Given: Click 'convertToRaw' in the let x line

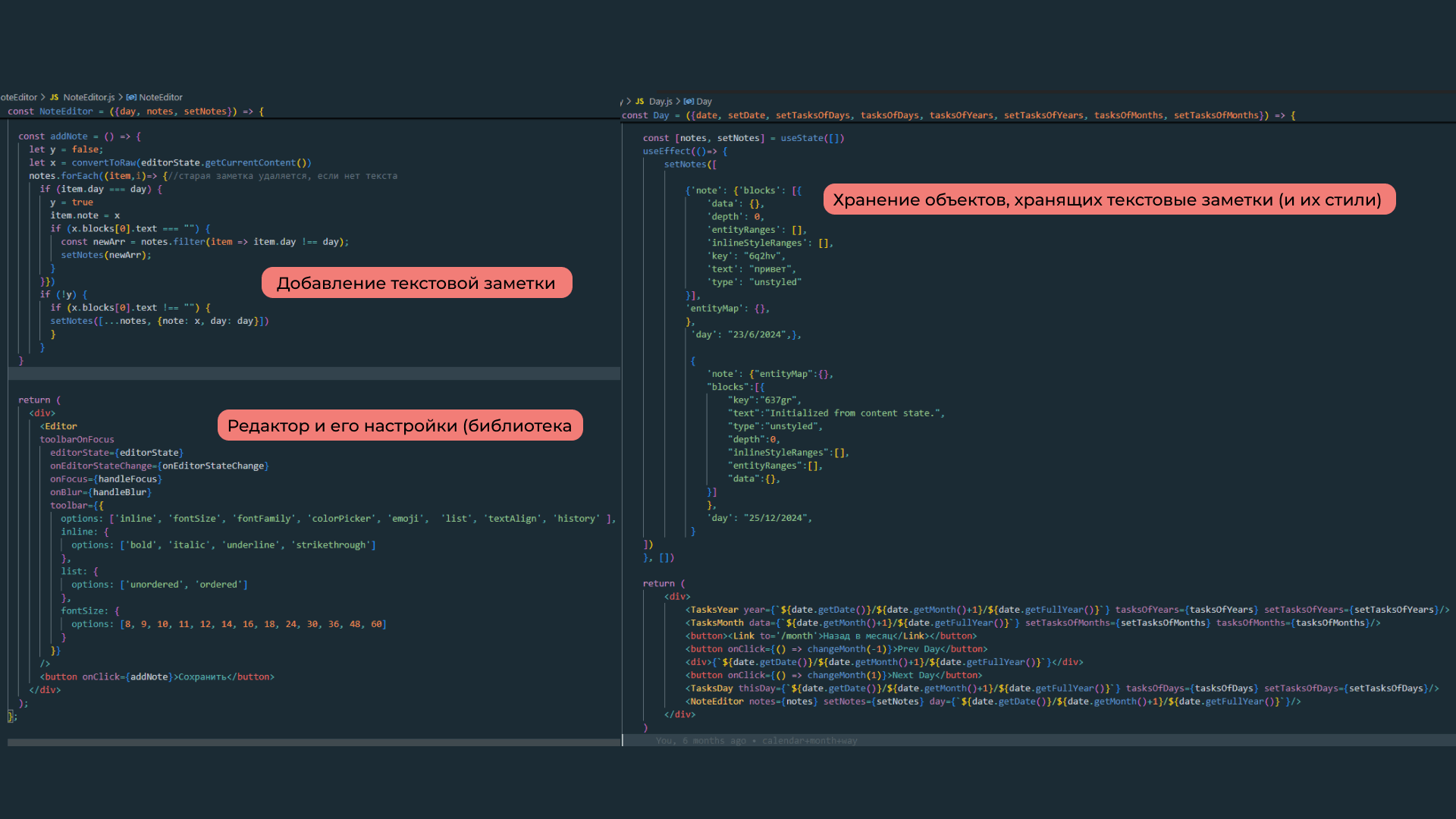Looking at the screenshot, I should tap(104, 163).
